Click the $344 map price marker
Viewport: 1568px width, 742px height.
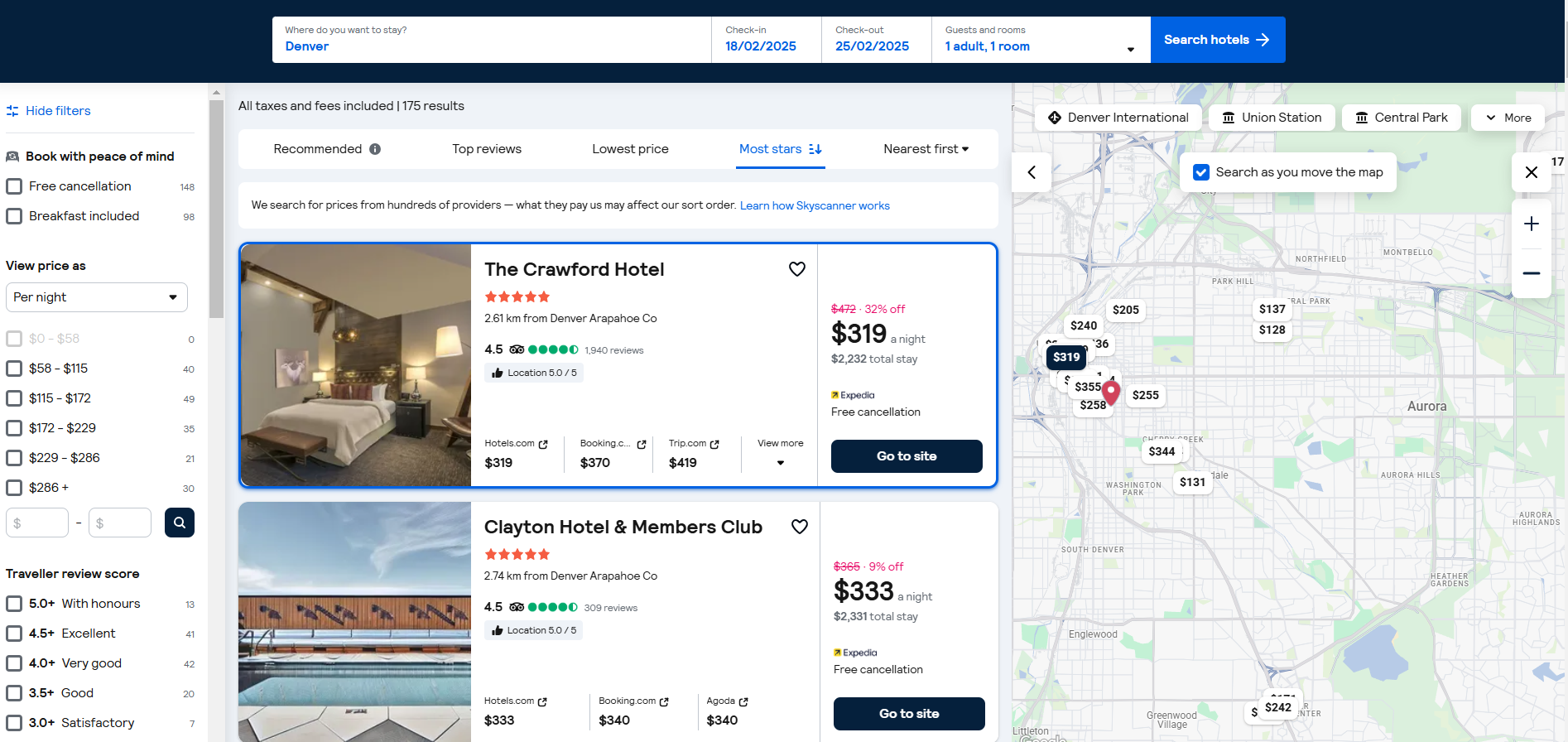[1162, 451]
